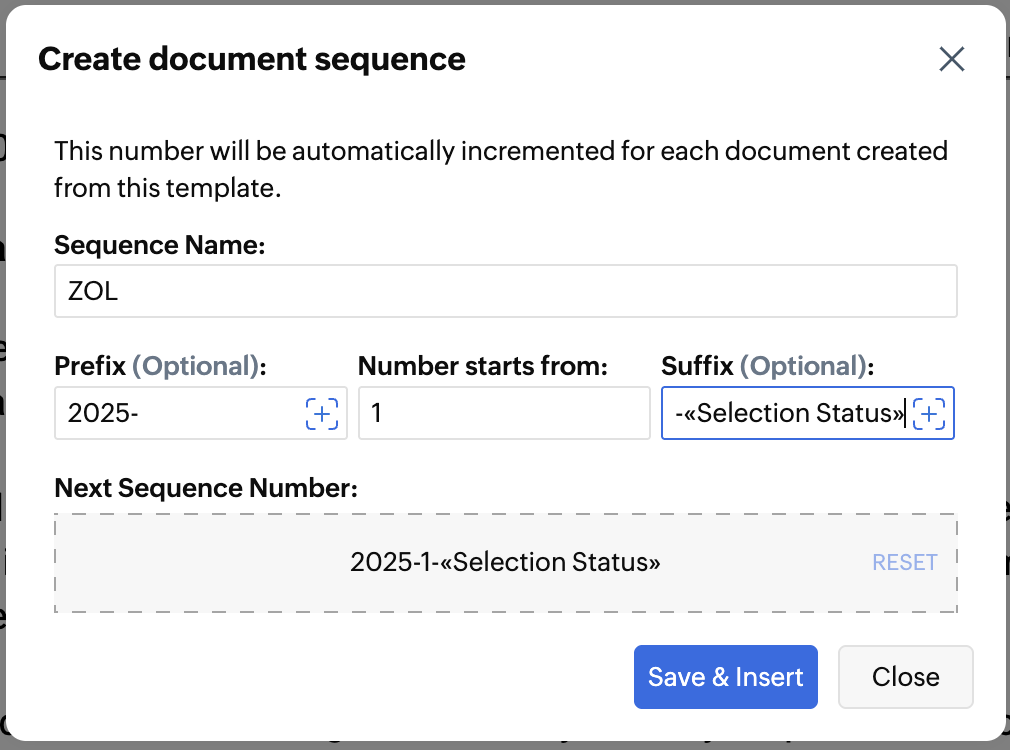
Task: Click the auto-increment description paragraph
Action: [x=500, y=169]
